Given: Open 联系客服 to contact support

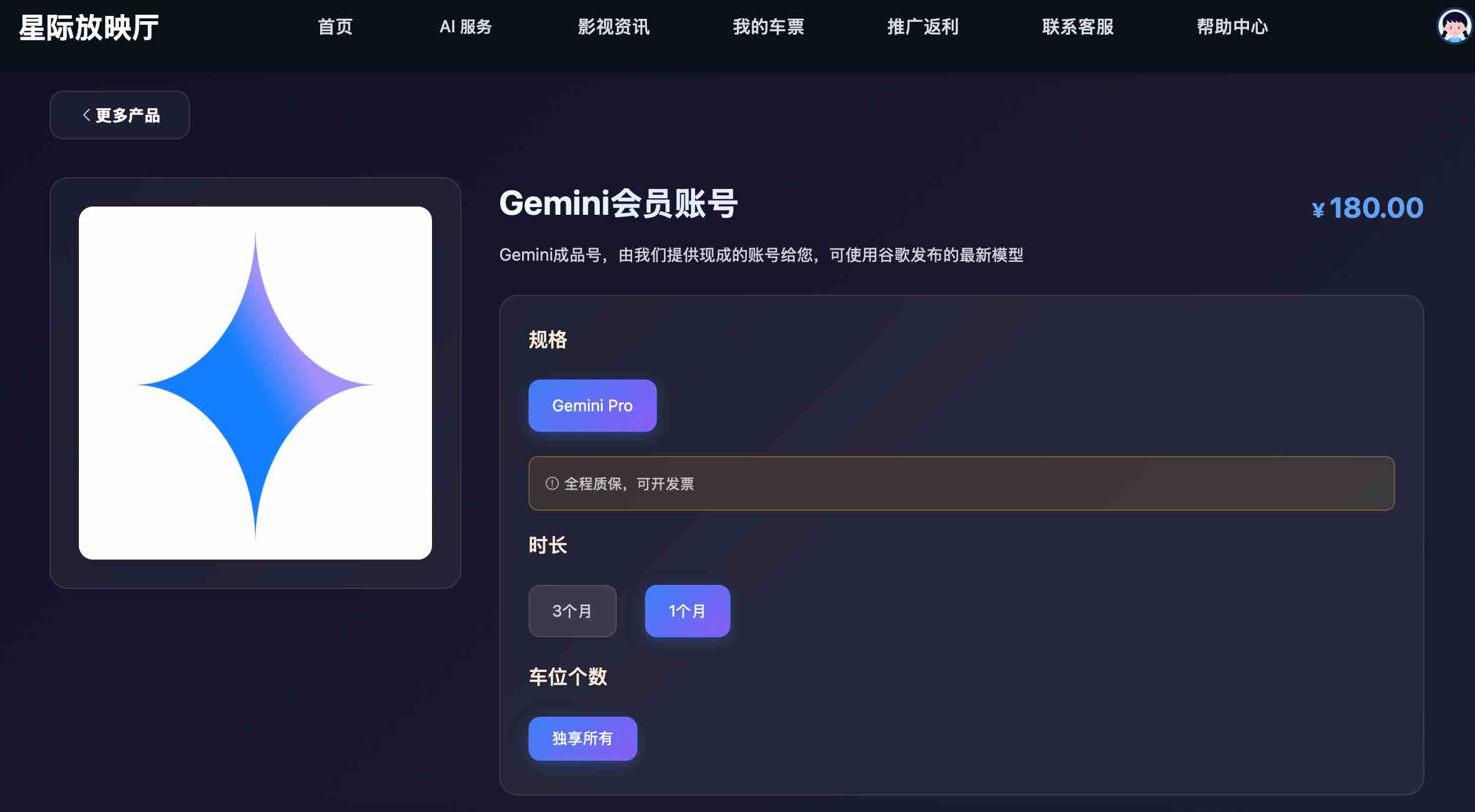Looking at the screenshot, I should pyautogui.click(x=1078, y=26).
